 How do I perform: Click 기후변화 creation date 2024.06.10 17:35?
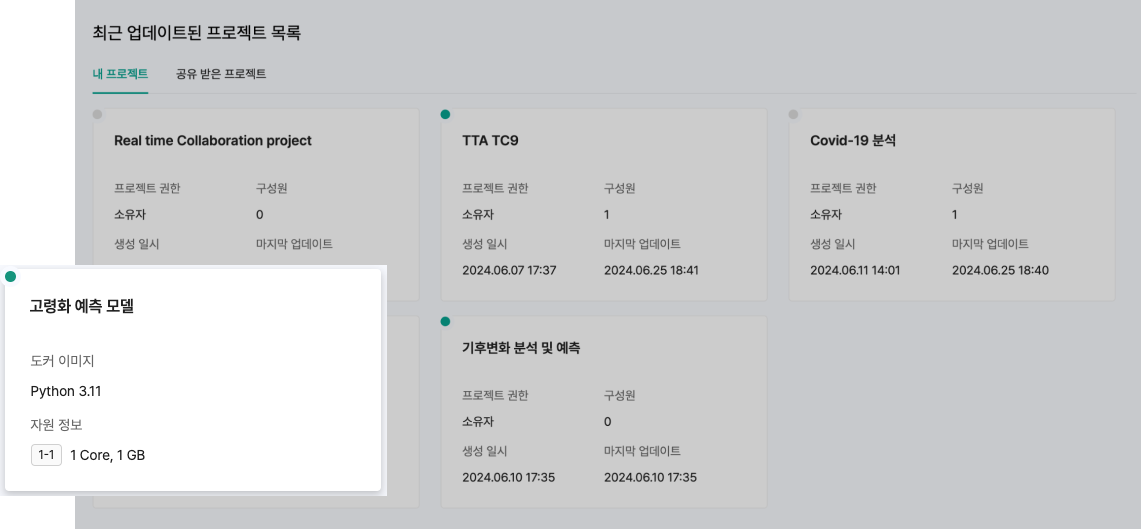(509, 477)
